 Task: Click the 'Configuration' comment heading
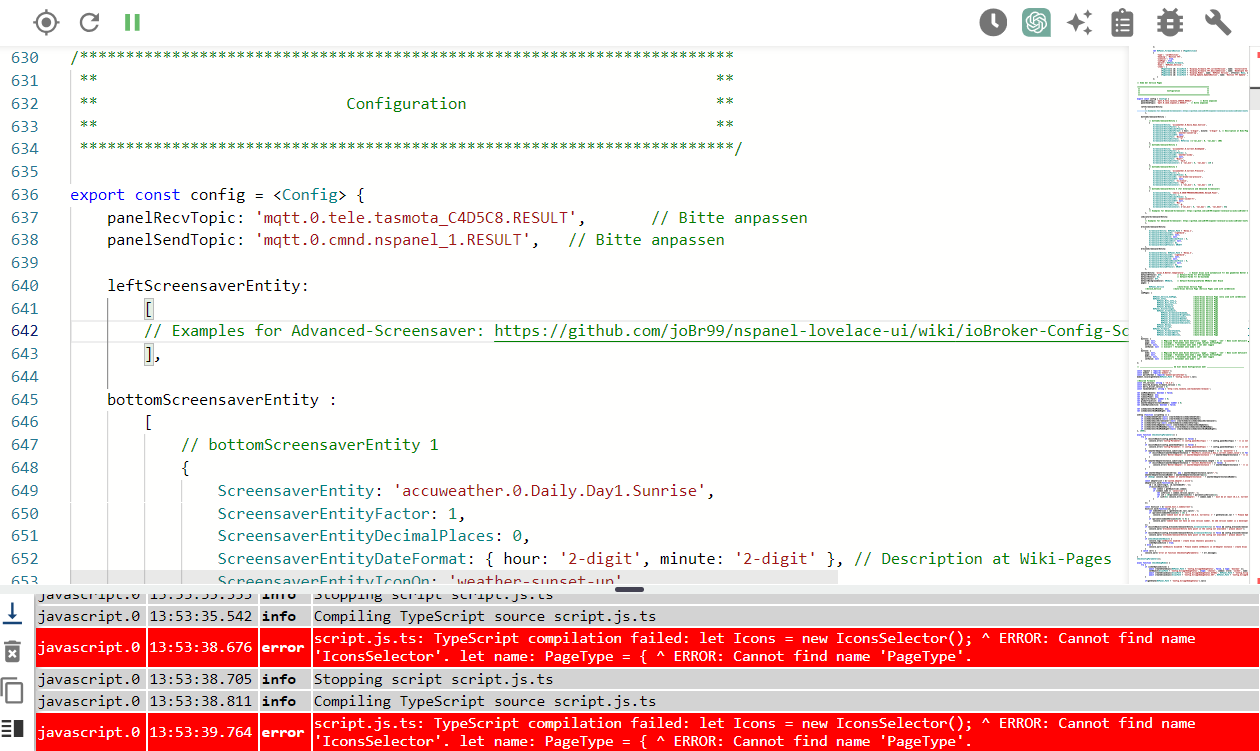pos(406,104)
